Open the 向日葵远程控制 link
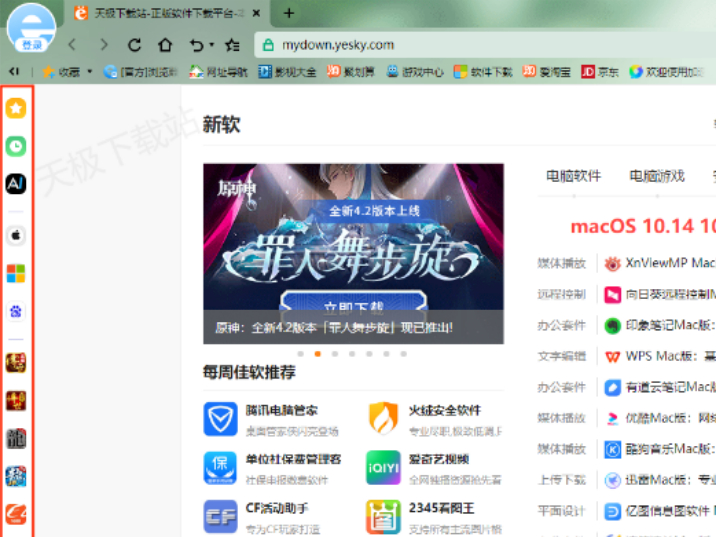This screenshot has height=537, width=716. click(660, 294)
